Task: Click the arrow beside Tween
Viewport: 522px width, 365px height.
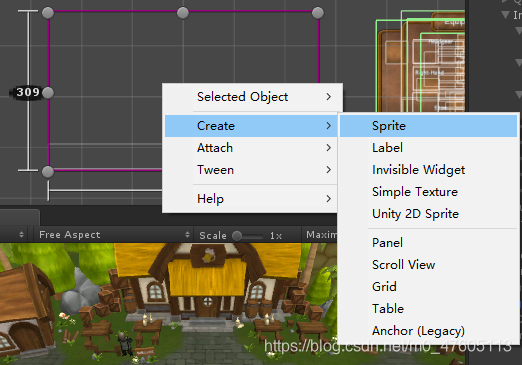Action: coord(329,170)
